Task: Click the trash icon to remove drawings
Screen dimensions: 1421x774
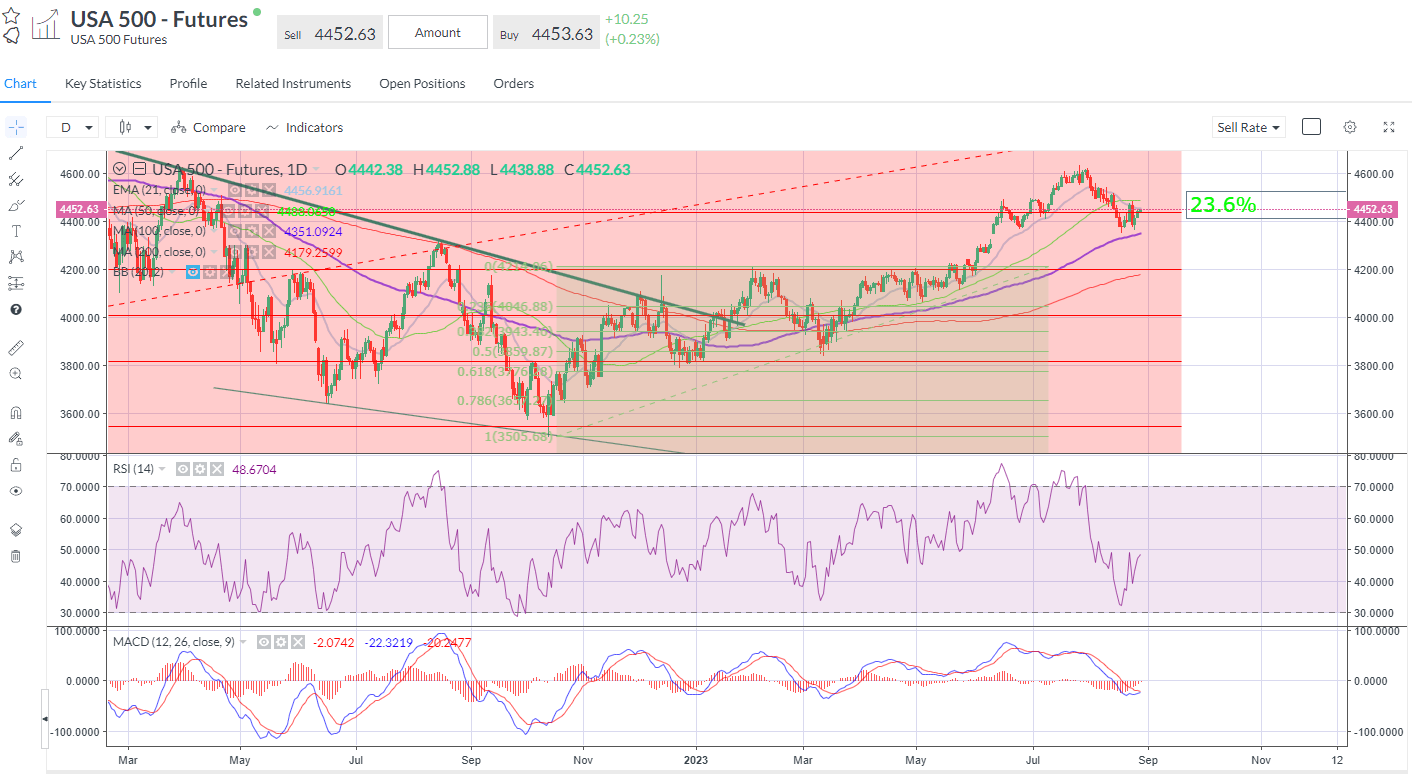Action: click(15, 556)
